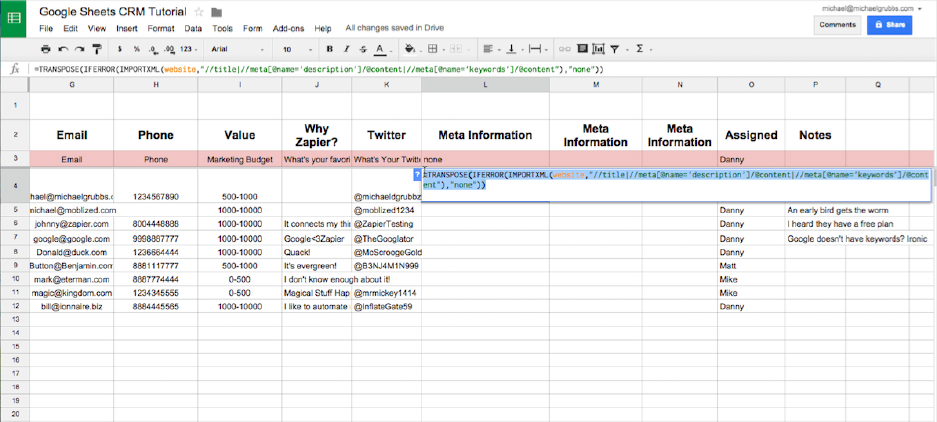
Task: Click the 'All changes saved in Drive' status
Action: (x=394, y=28)
